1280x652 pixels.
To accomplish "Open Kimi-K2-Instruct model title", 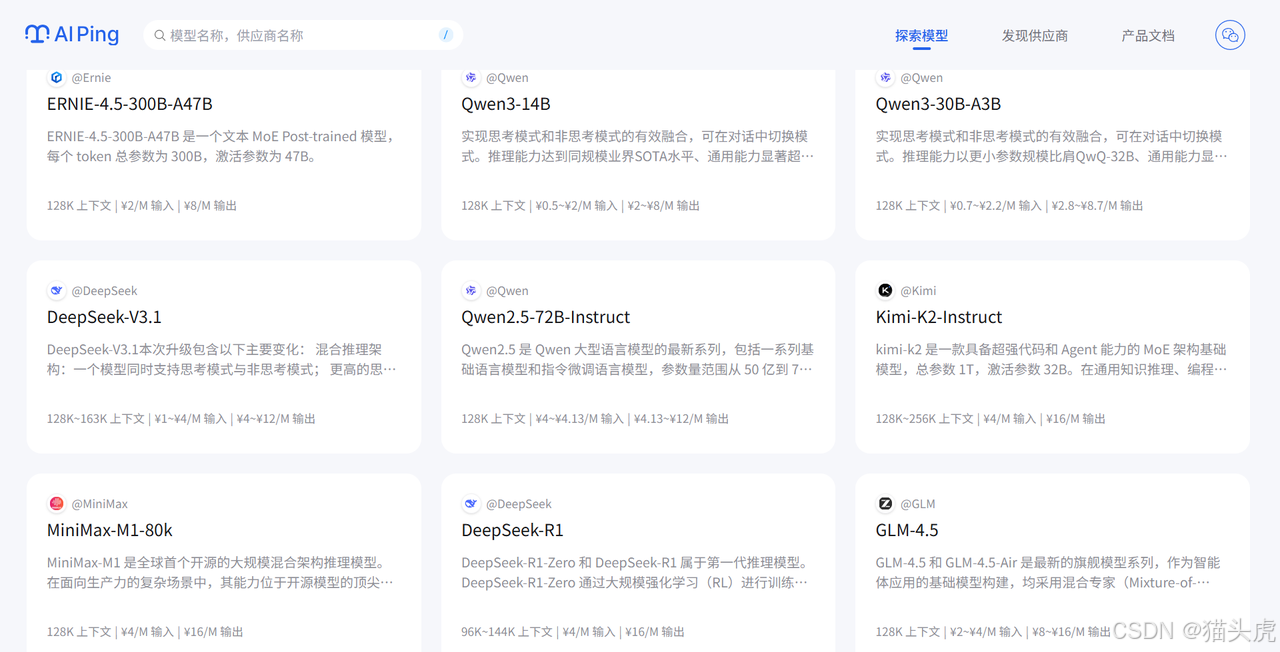I will tap(939, 317).
